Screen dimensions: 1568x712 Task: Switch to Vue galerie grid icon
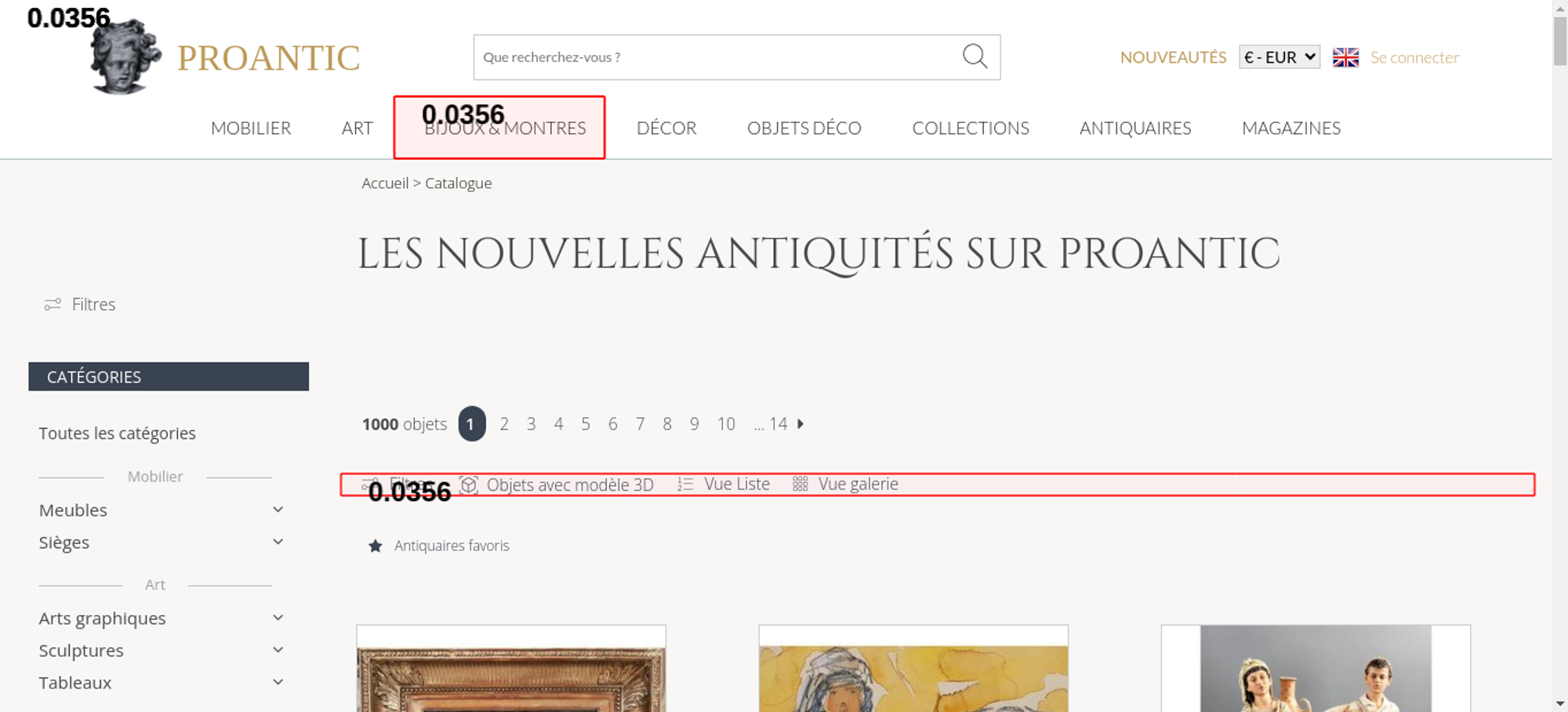tap(800, 485)
